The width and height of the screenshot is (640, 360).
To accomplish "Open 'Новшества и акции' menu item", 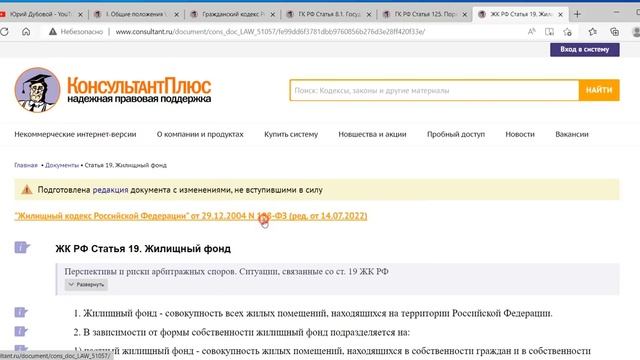I will pos(372,134).
